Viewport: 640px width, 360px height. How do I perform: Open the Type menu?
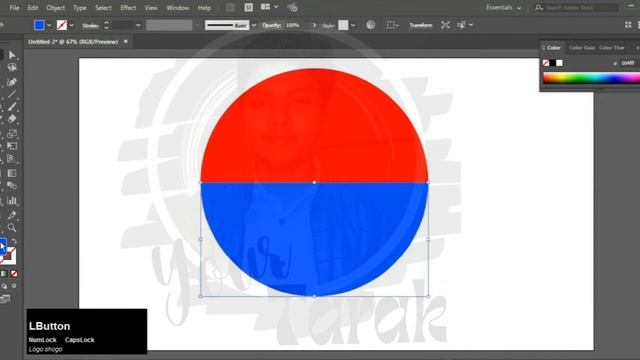tap(80, 8)
